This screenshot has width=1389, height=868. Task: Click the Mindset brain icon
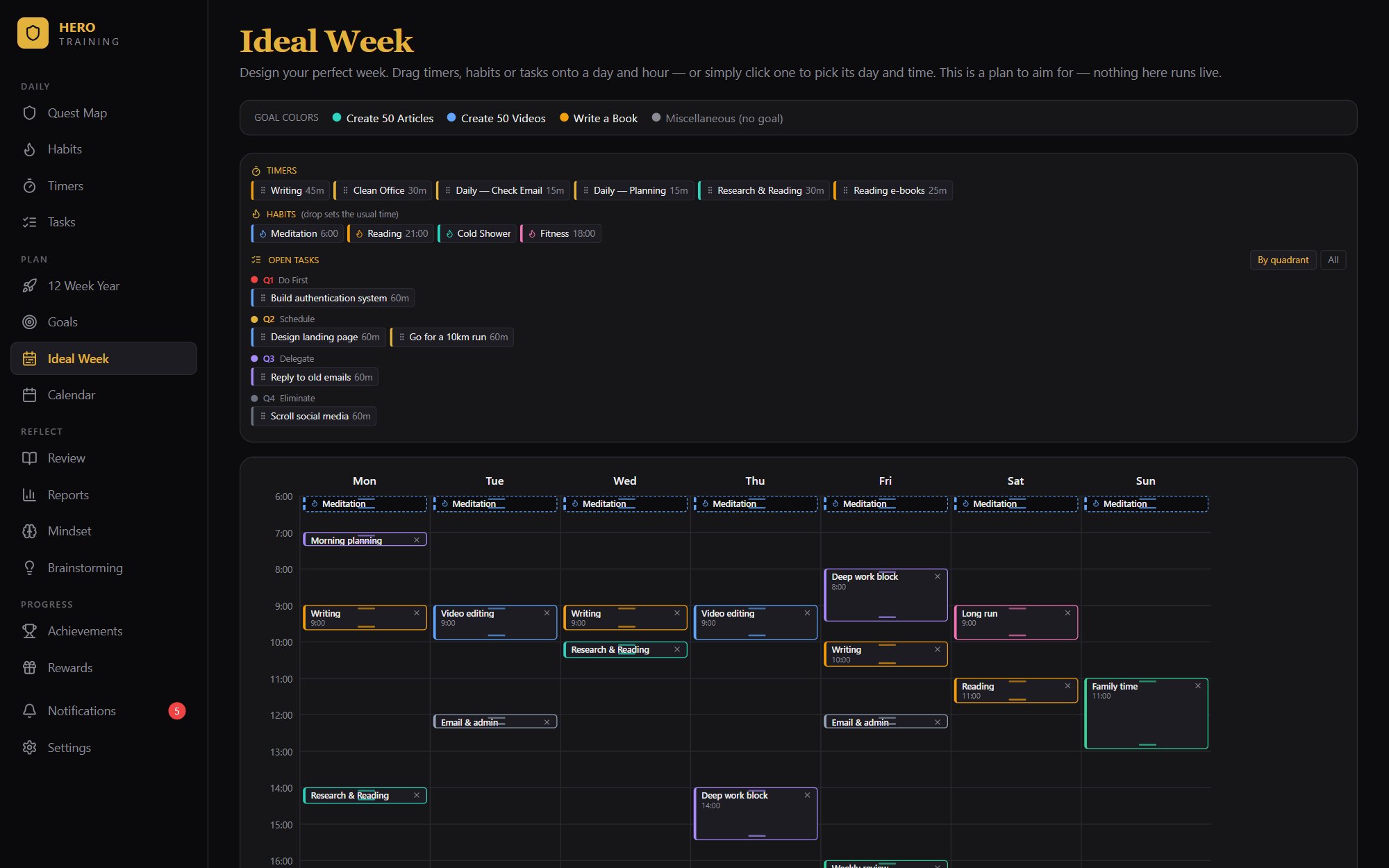[x=29, y=531]
